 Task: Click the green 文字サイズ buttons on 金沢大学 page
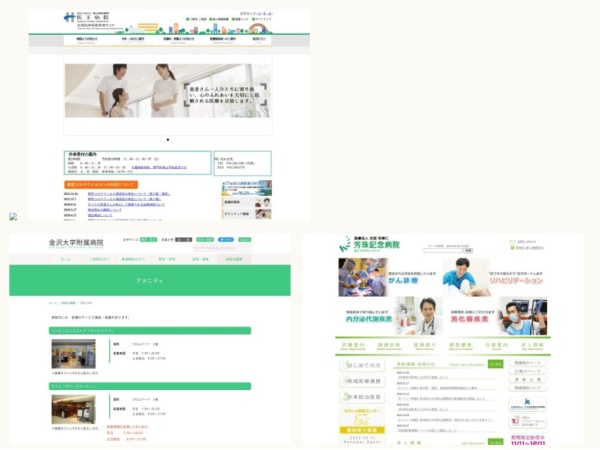tap(148, 240)
